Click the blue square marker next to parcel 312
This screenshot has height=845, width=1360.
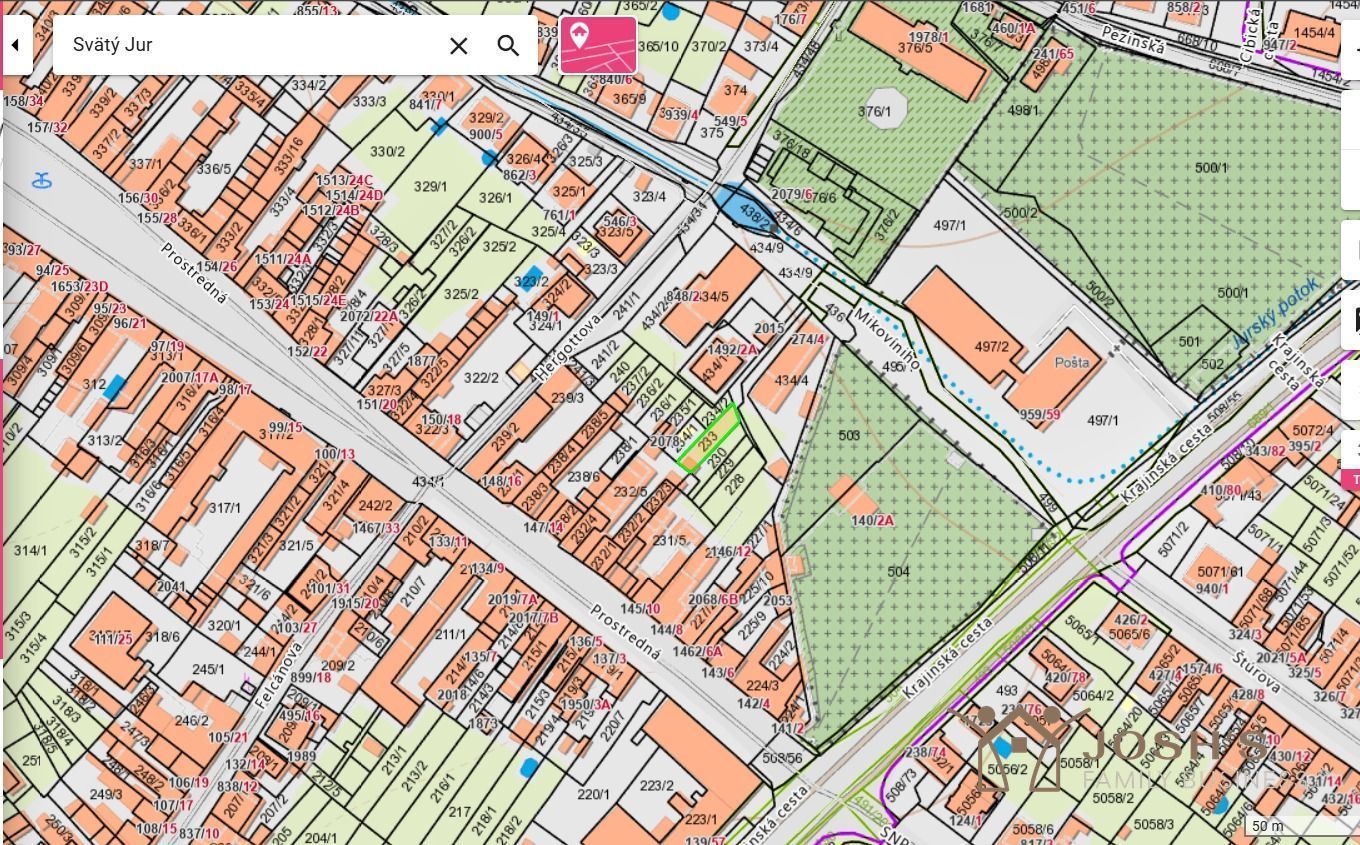[x=116, y=388]
